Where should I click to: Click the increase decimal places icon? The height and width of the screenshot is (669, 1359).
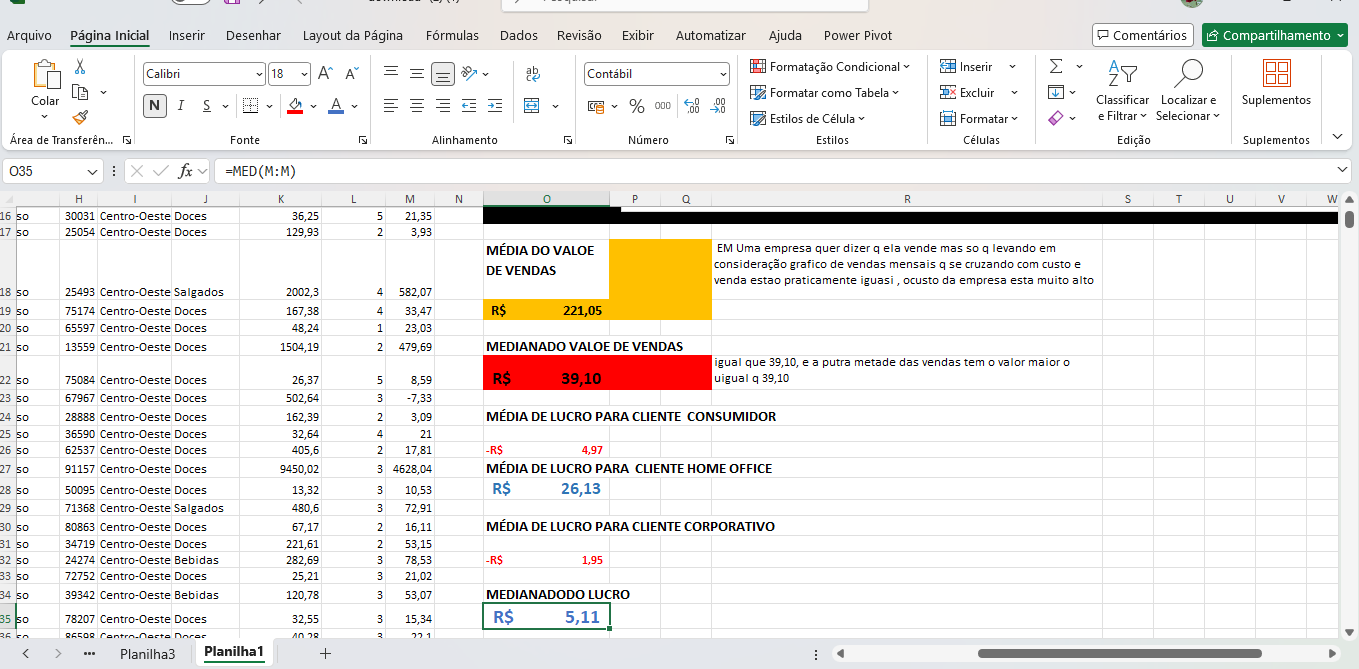tap(691, 105)
